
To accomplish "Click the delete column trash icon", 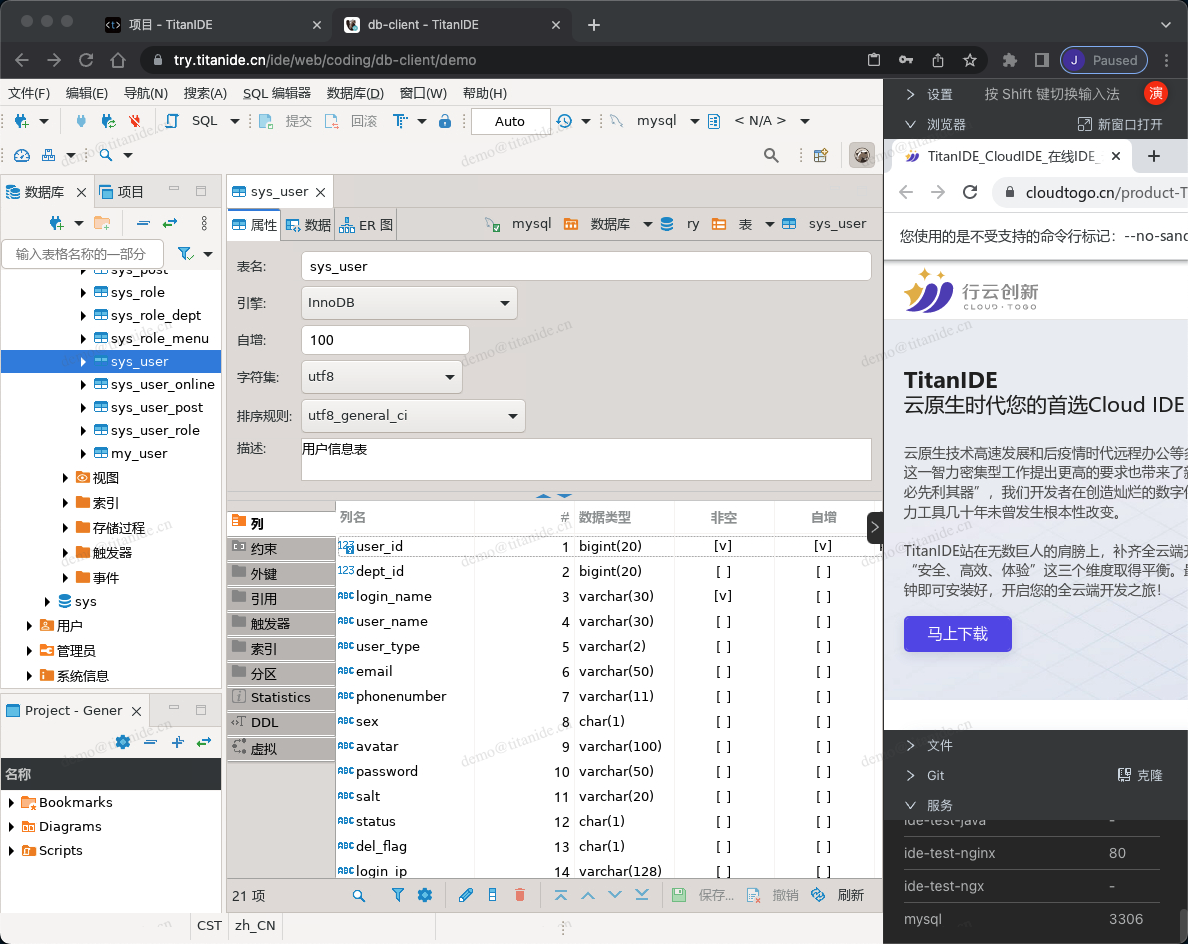I will click(519, 895).
